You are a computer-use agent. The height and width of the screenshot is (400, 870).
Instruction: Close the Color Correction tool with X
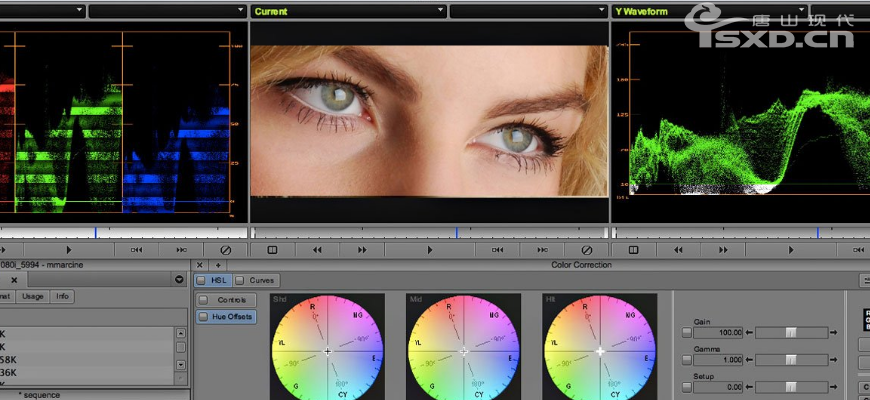point(200,265)
